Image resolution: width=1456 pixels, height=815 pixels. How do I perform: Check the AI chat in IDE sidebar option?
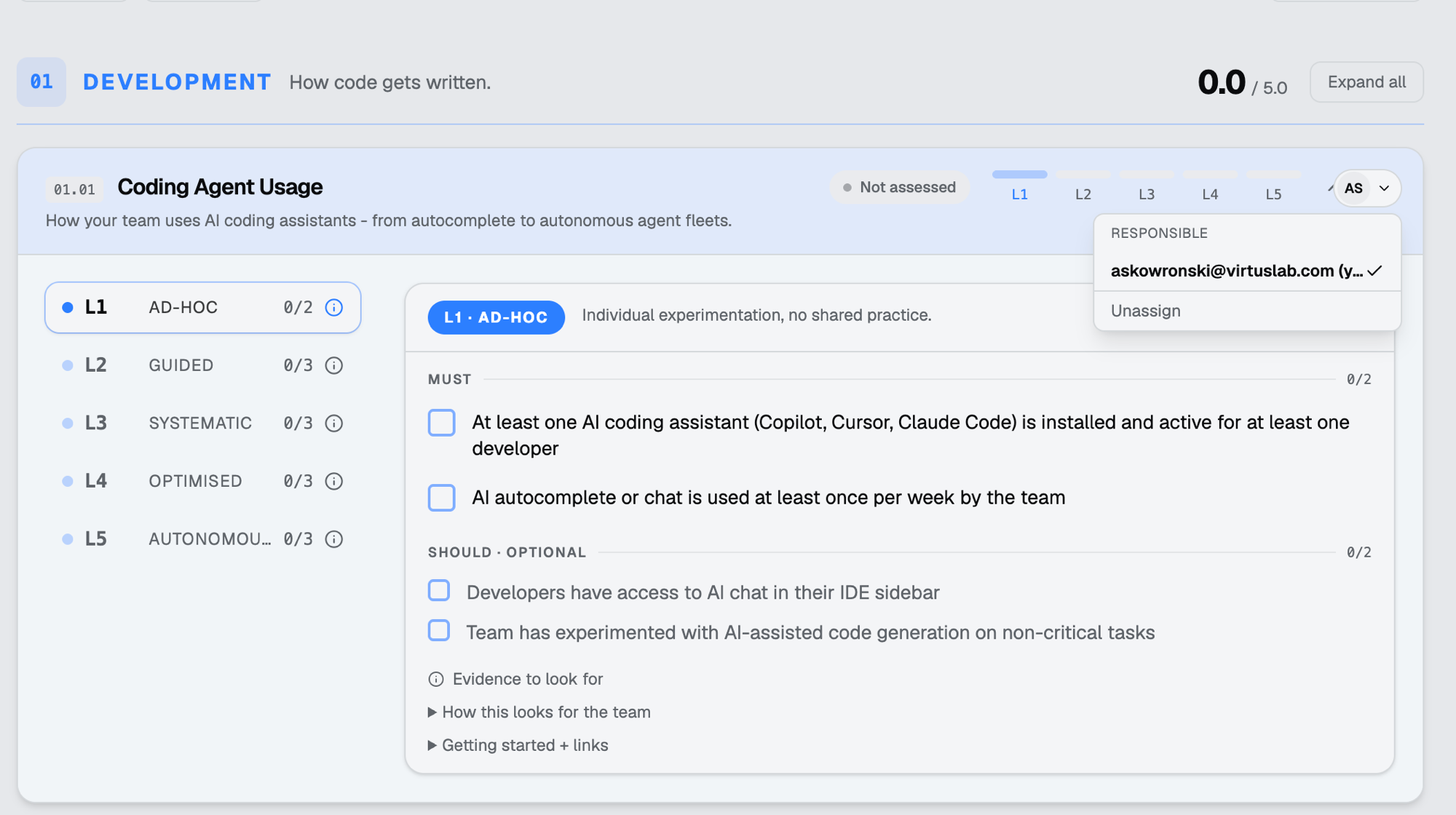439,590
